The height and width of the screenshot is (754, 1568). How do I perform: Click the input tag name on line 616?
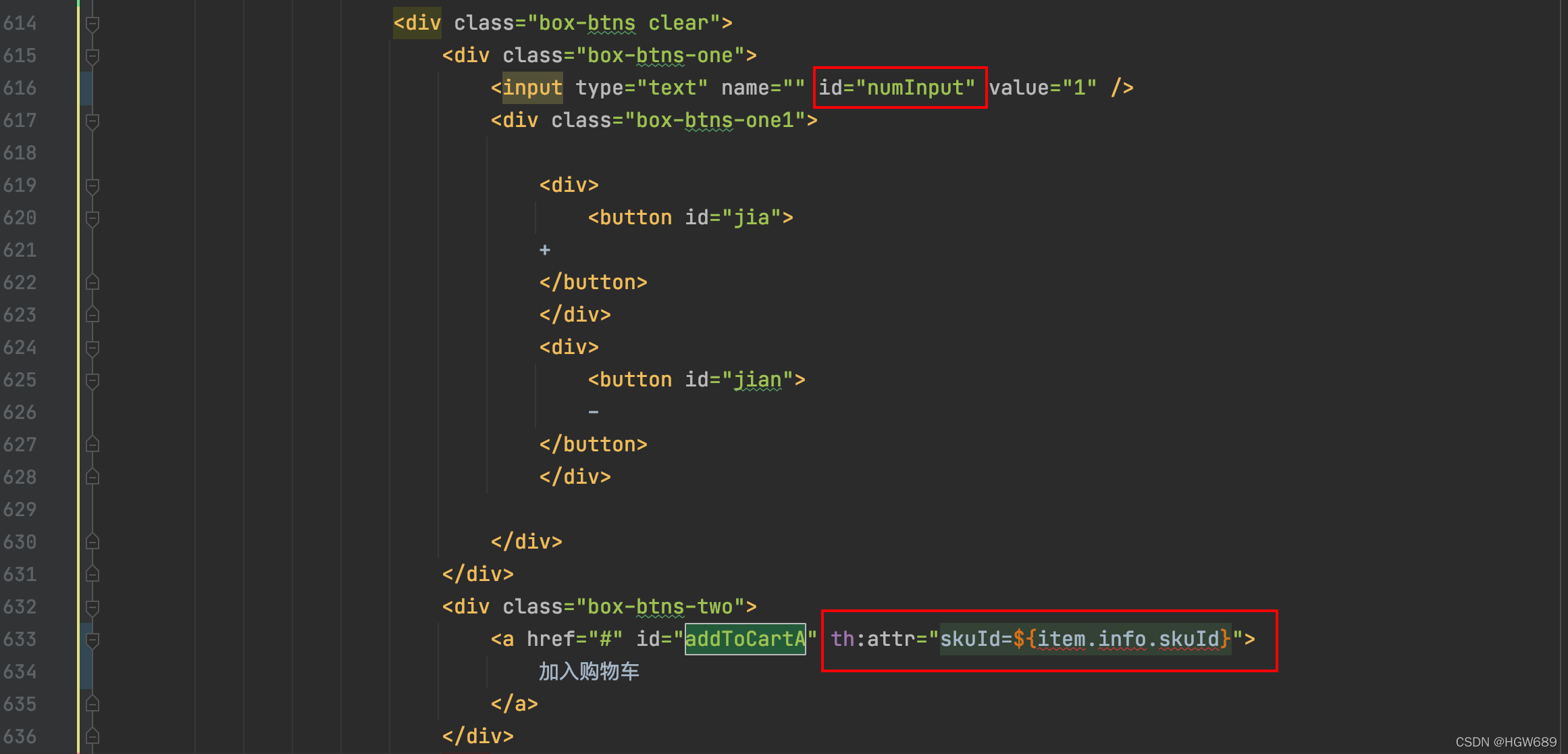tap(532, 88)
